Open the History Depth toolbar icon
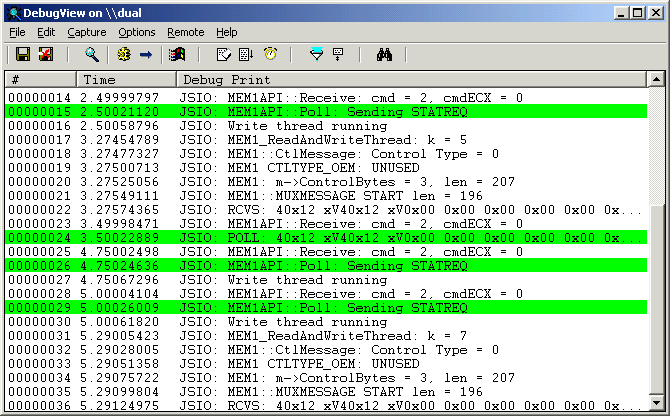The height and width of the screenshot is (416, 670). tap(338, 54)
